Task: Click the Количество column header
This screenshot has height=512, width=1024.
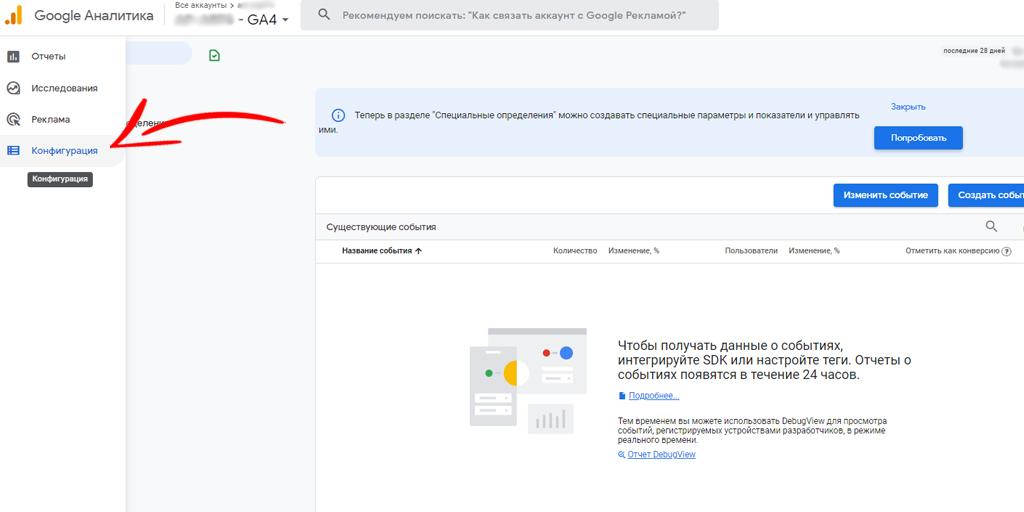Action: [x=574, y=251]
